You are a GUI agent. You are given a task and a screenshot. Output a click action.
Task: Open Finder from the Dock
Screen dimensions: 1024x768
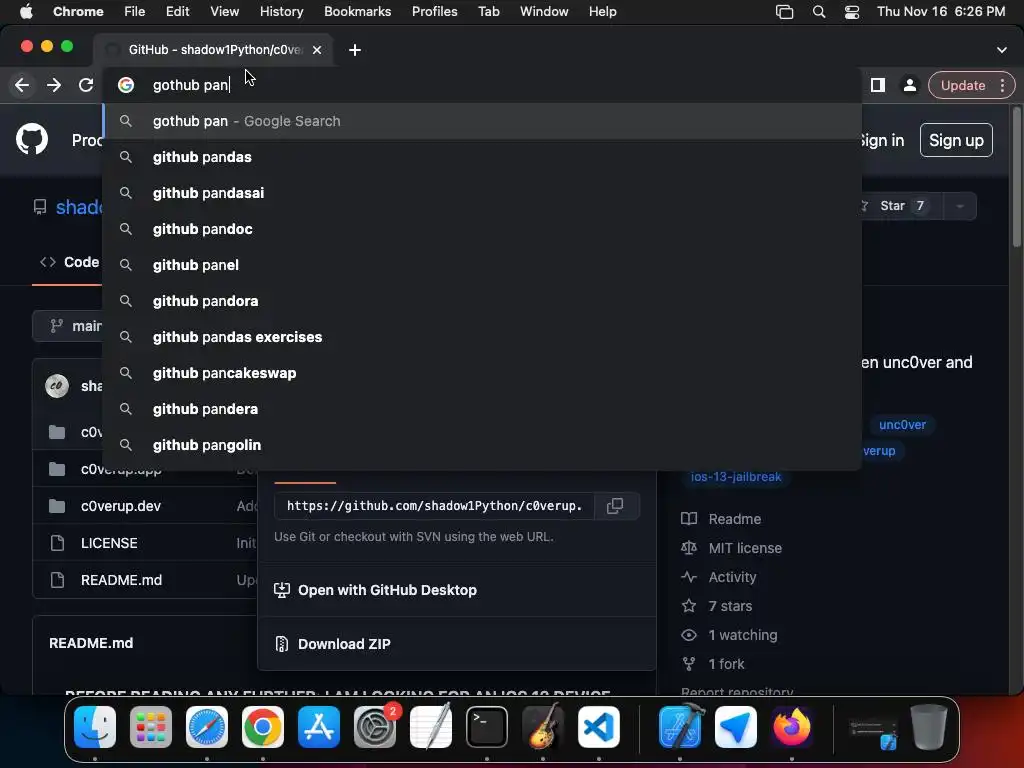point(95,727)
